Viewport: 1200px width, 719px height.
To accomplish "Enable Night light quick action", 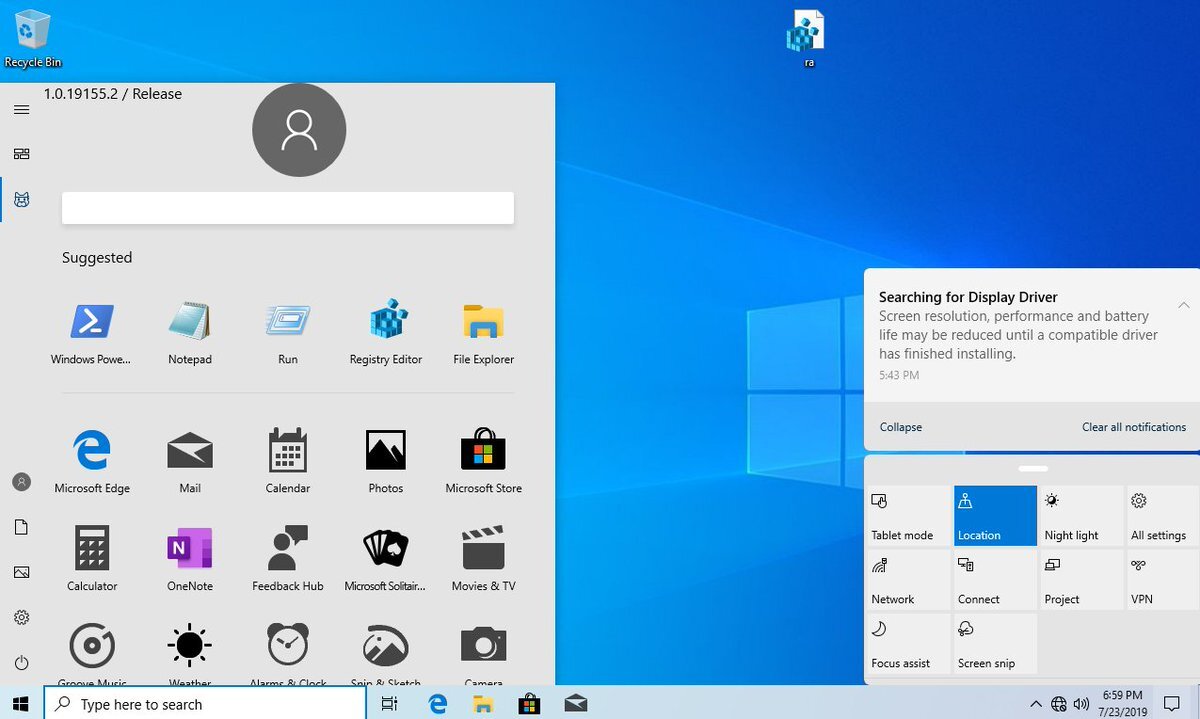I will 1081,516.
